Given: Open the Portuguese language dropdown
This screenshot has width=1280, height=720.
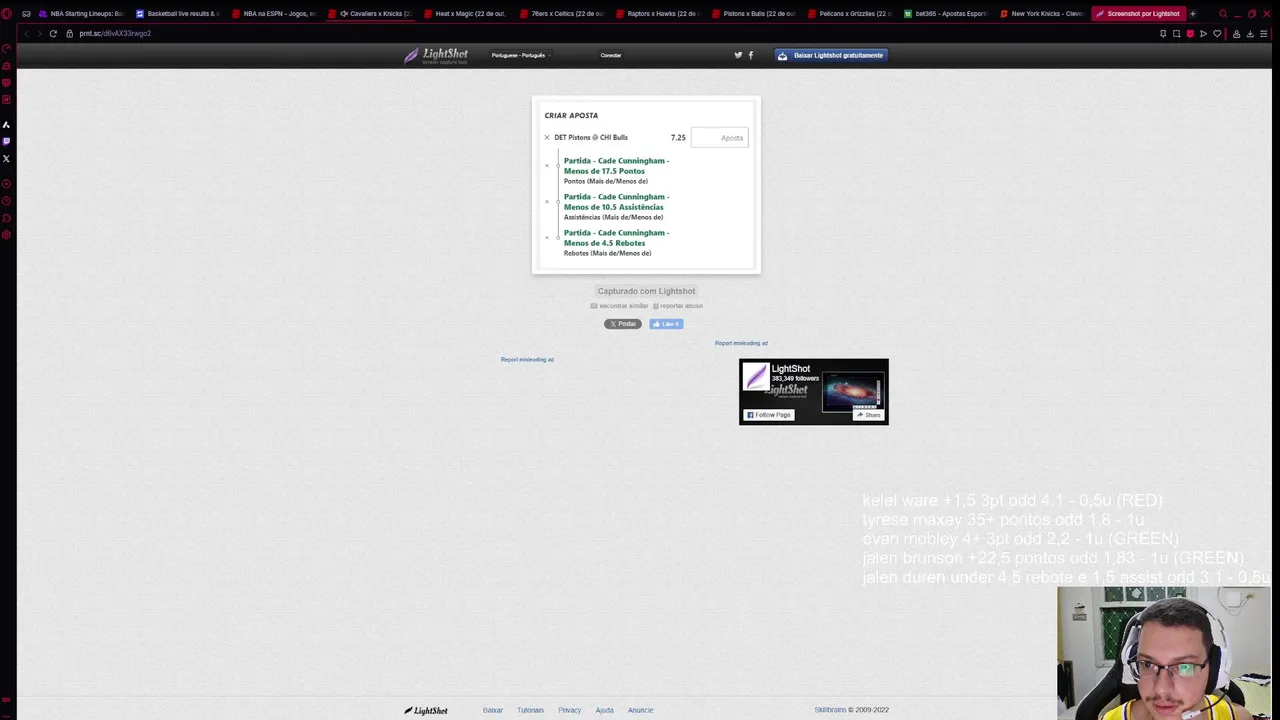Looking at the screenshot, I should click(x=521, y=55).
